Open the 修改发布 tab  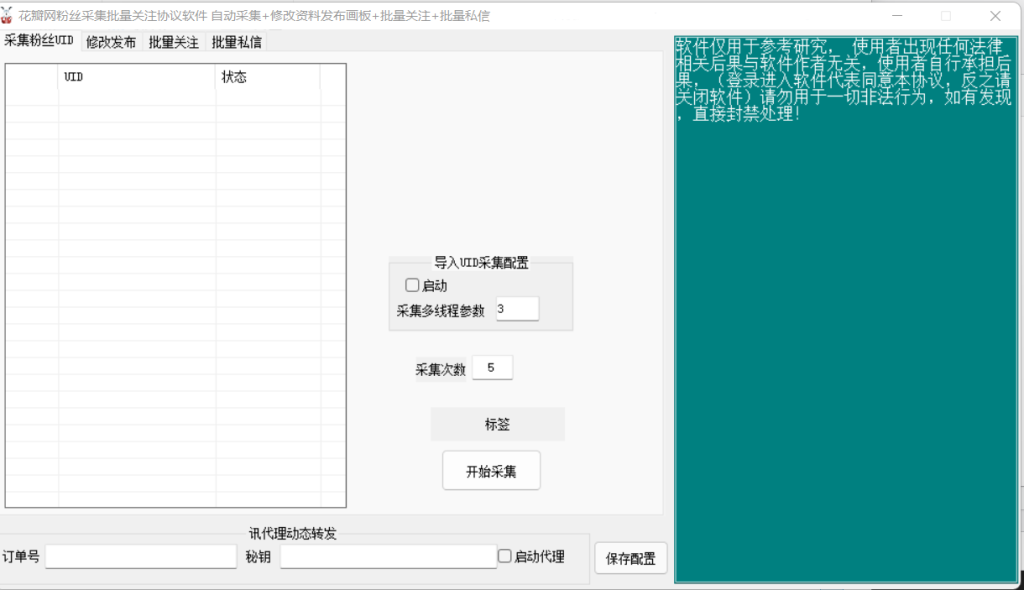pos(111,42)
